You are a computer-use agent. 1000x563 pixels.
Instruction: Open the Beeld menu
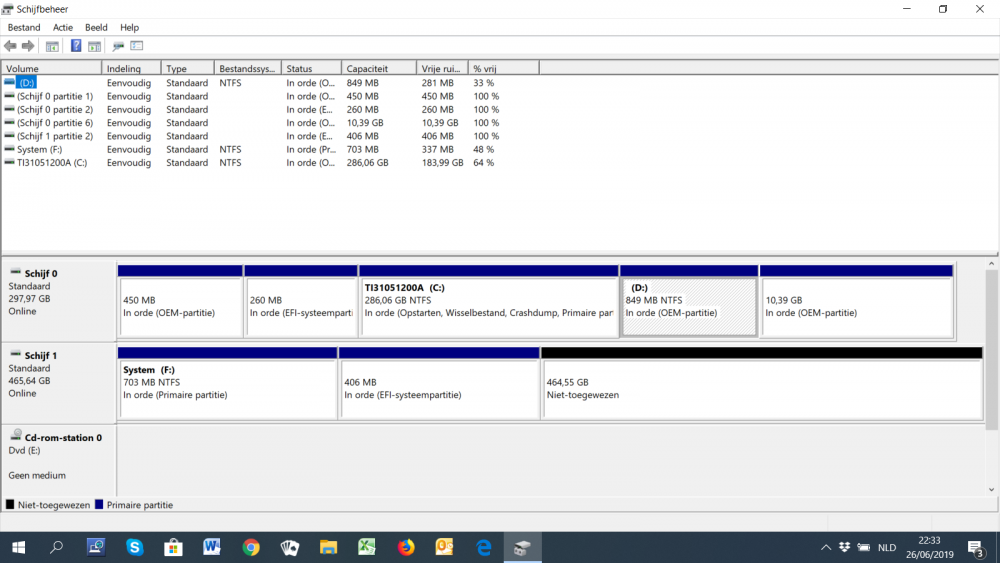click(96, 27)
